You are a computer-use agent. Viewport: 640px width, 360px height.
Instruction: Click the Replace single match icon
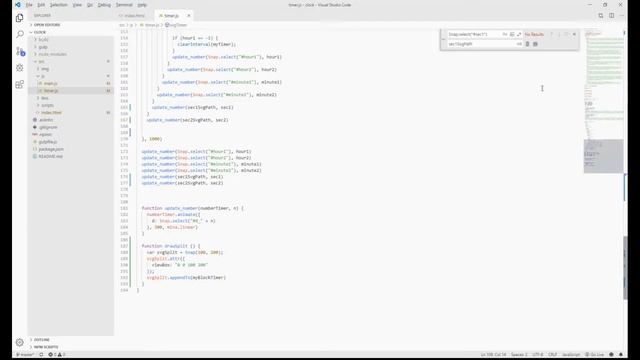(527, 44)
